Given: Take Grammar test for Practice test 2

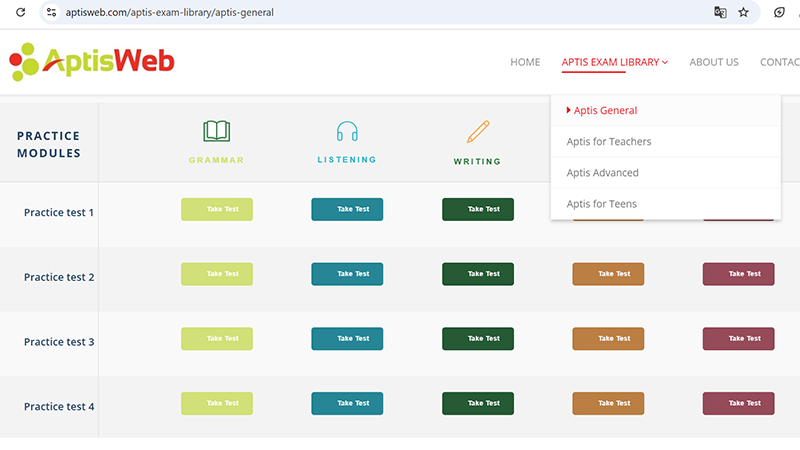Looking at the screenshot, I should pyautogui.click(x=217, y=274).
